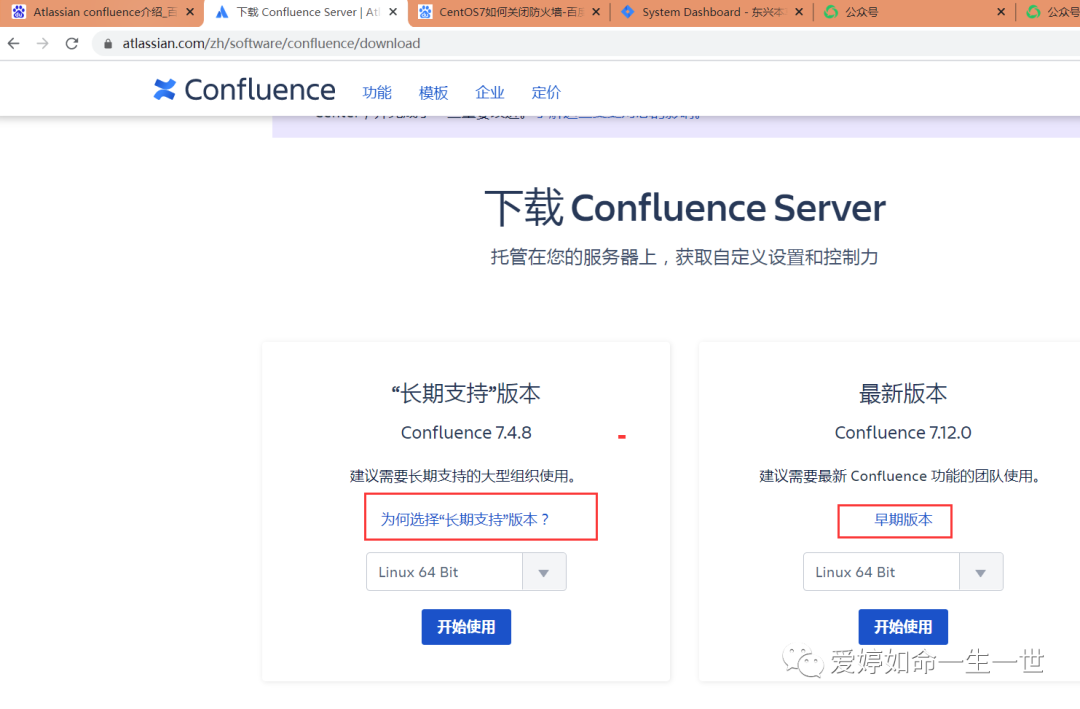Open platform dropdown under Confluence 7.12.0
The height and width of the screenshot is (709, 1080).
903,572
